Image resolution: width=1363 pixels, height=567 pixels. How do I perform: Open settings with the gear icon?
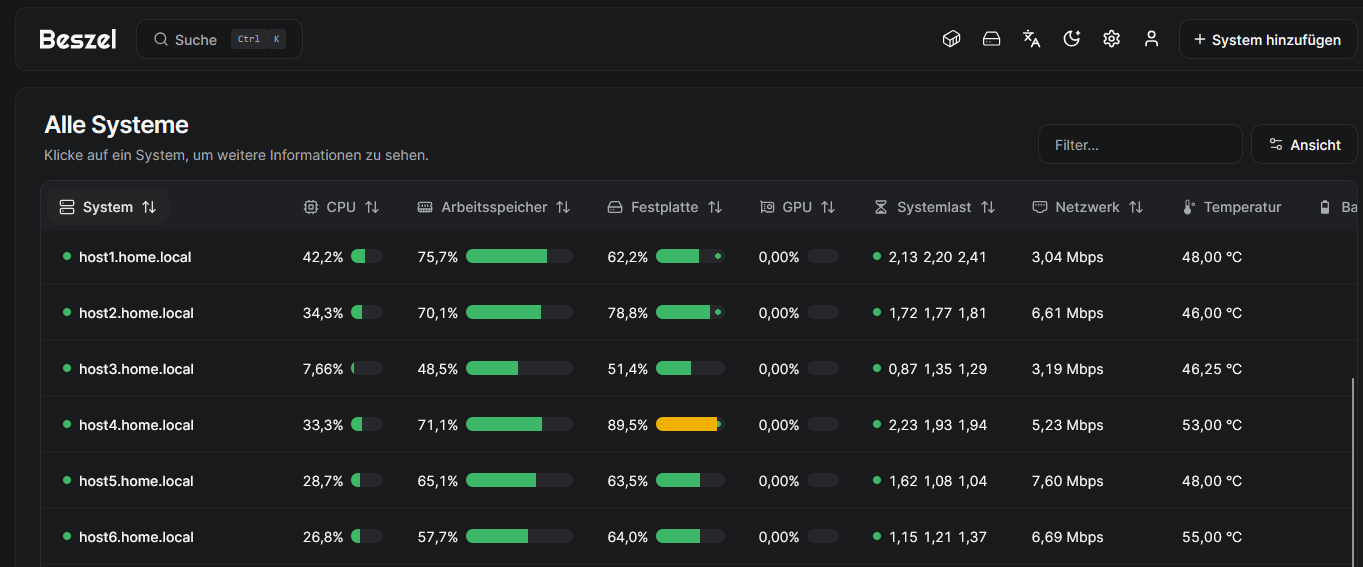tap(1111, 39)
